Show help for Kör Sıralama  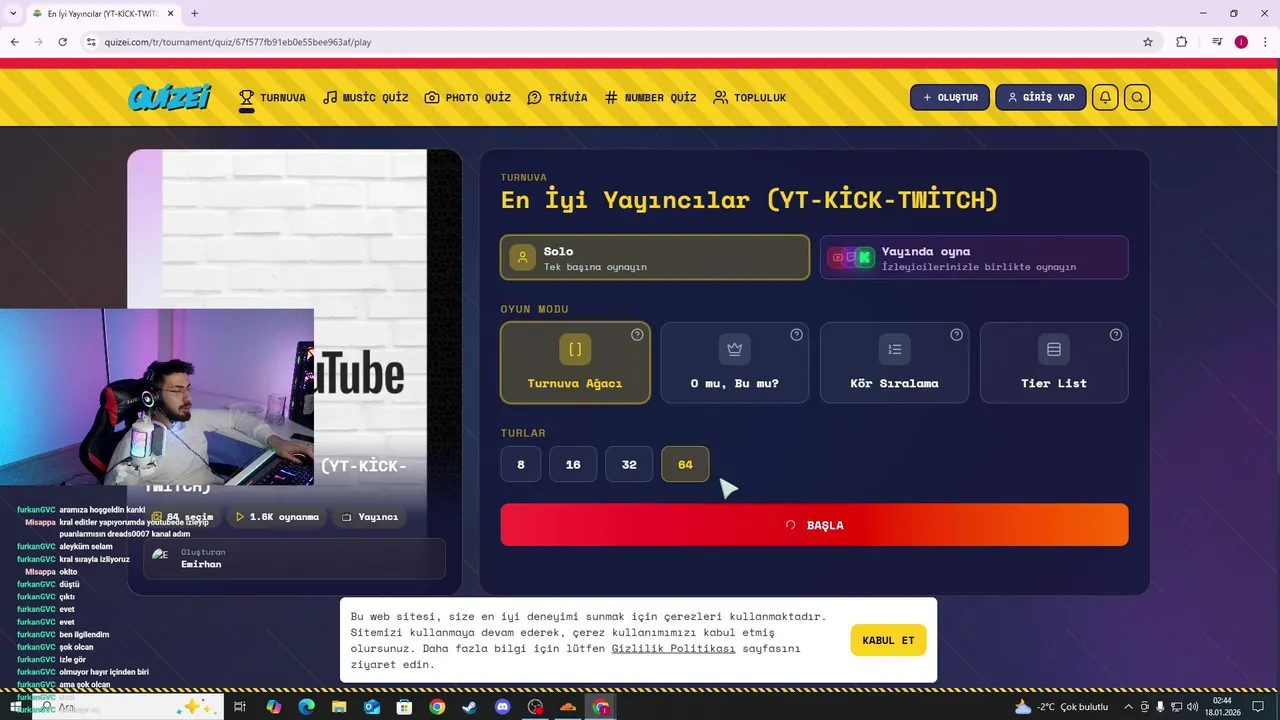(x=956, y=335)
